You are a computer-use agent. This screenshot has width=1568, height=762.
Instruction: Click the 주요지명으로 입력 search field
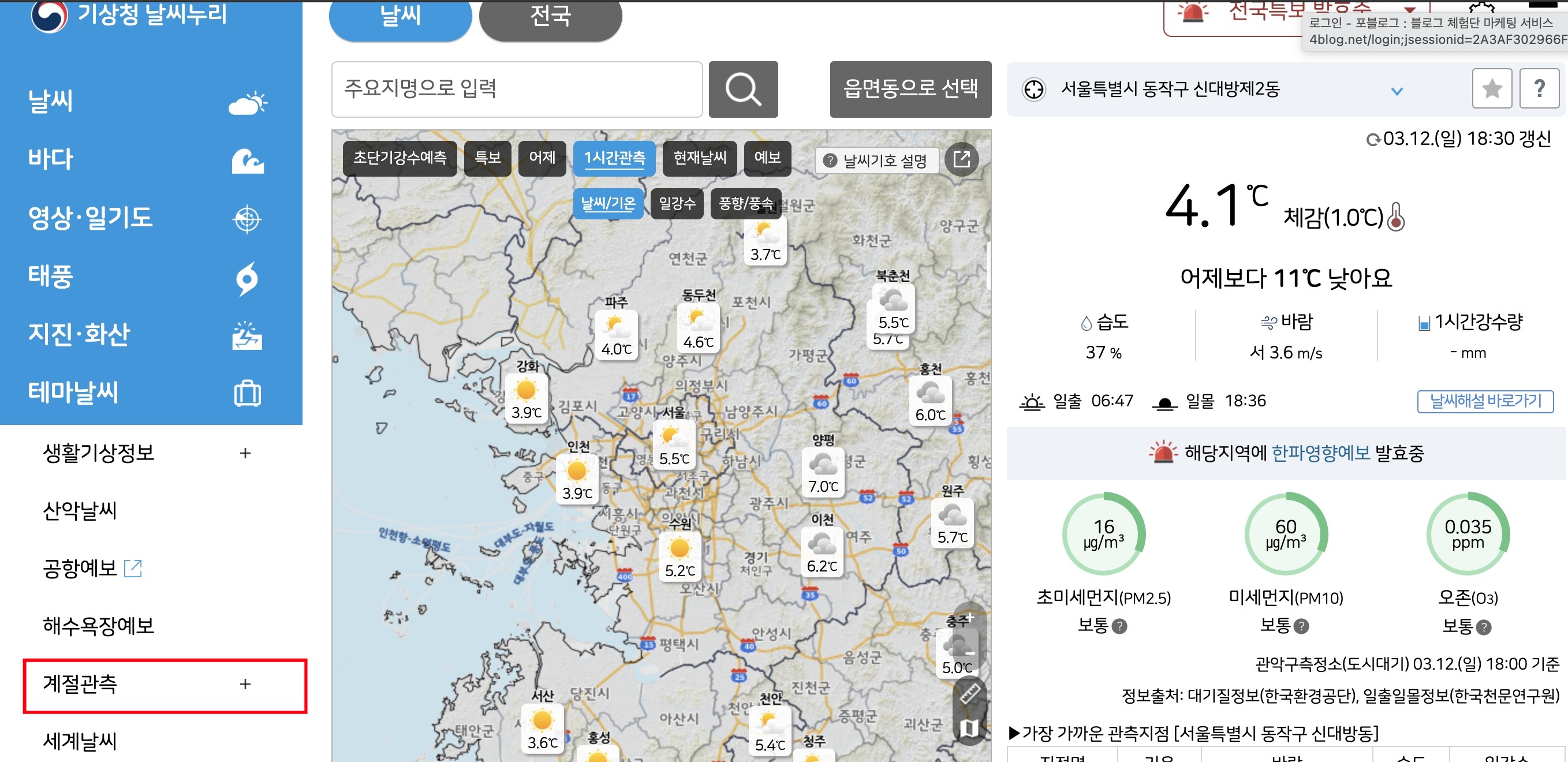(x=516, y=89)
